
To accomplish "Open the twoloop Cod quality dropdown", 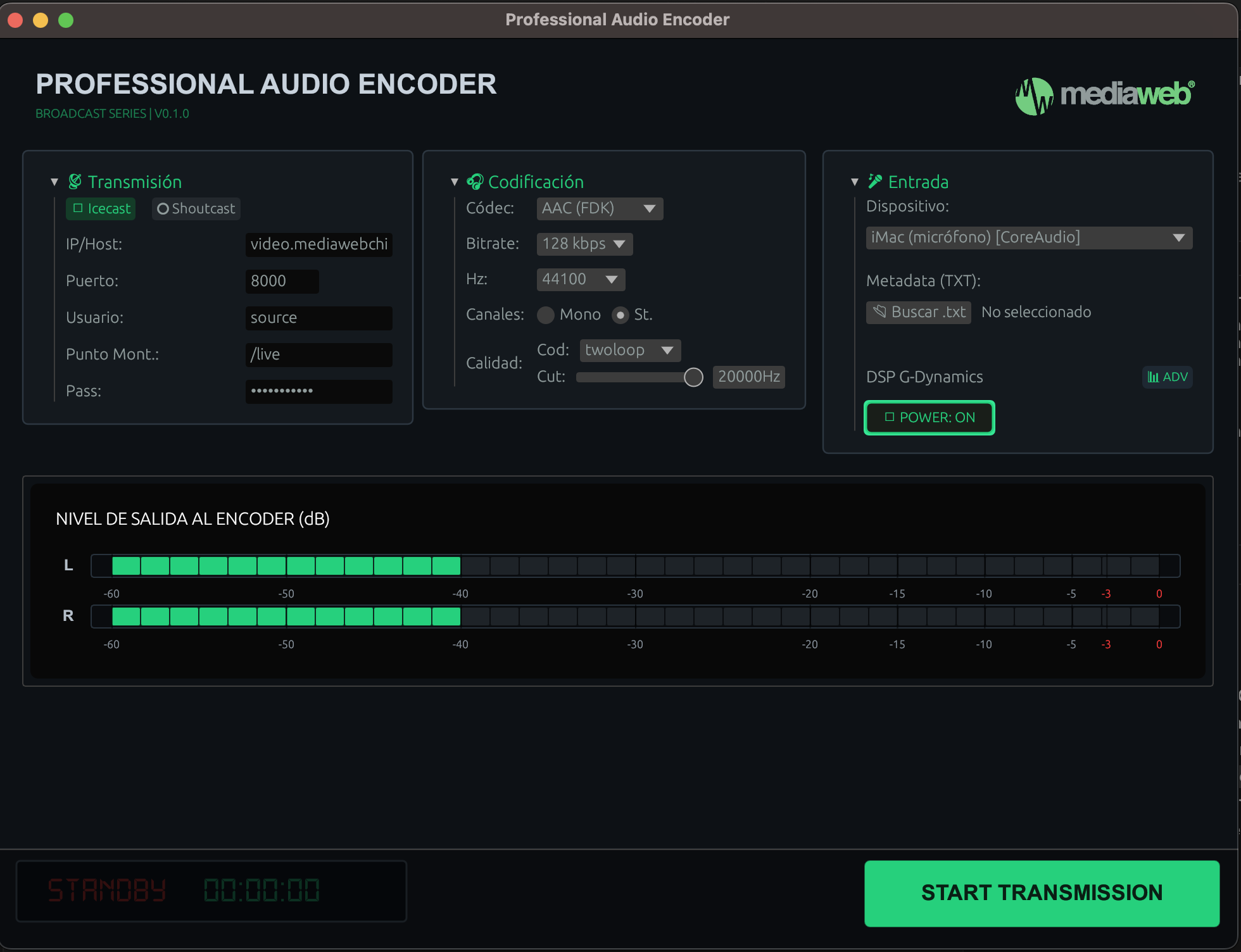I will (630, 350).
